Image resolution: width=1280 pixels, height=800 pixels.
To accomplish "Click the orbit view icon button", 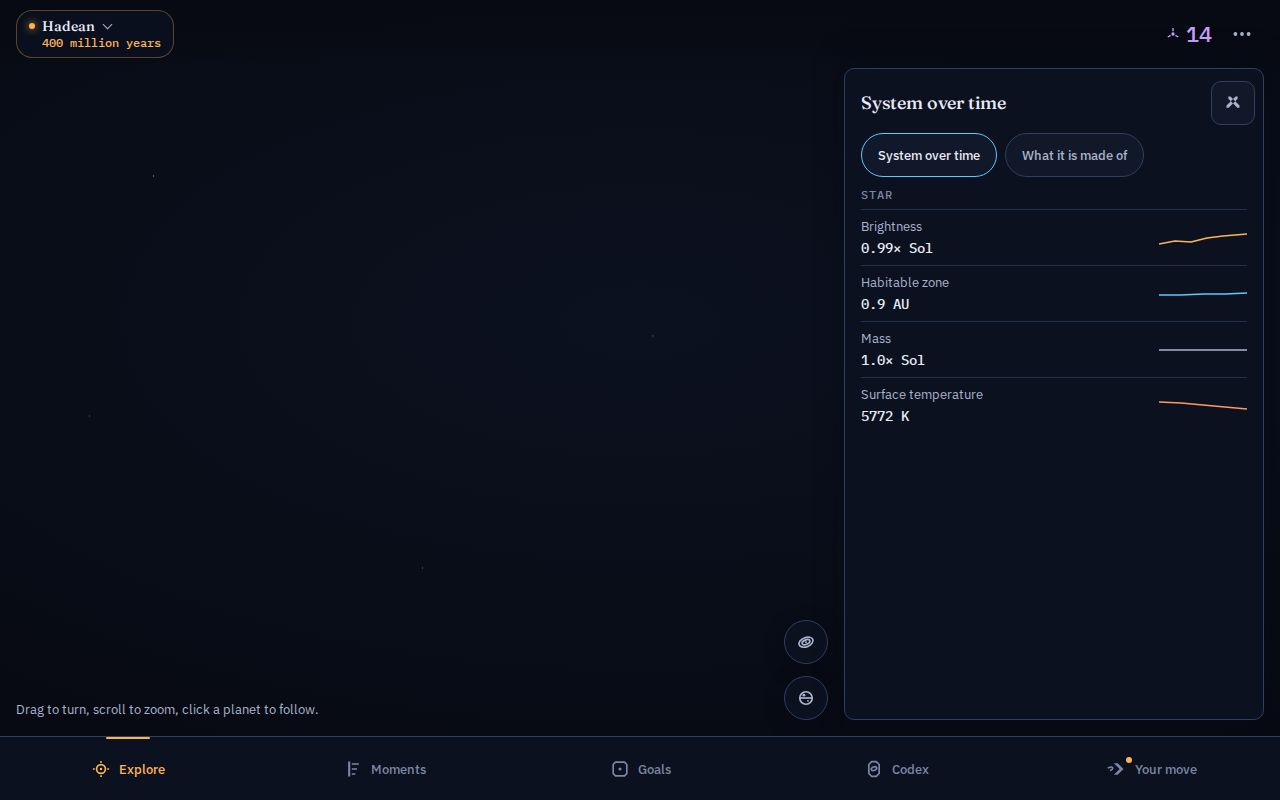I will [x=806, y=642].
